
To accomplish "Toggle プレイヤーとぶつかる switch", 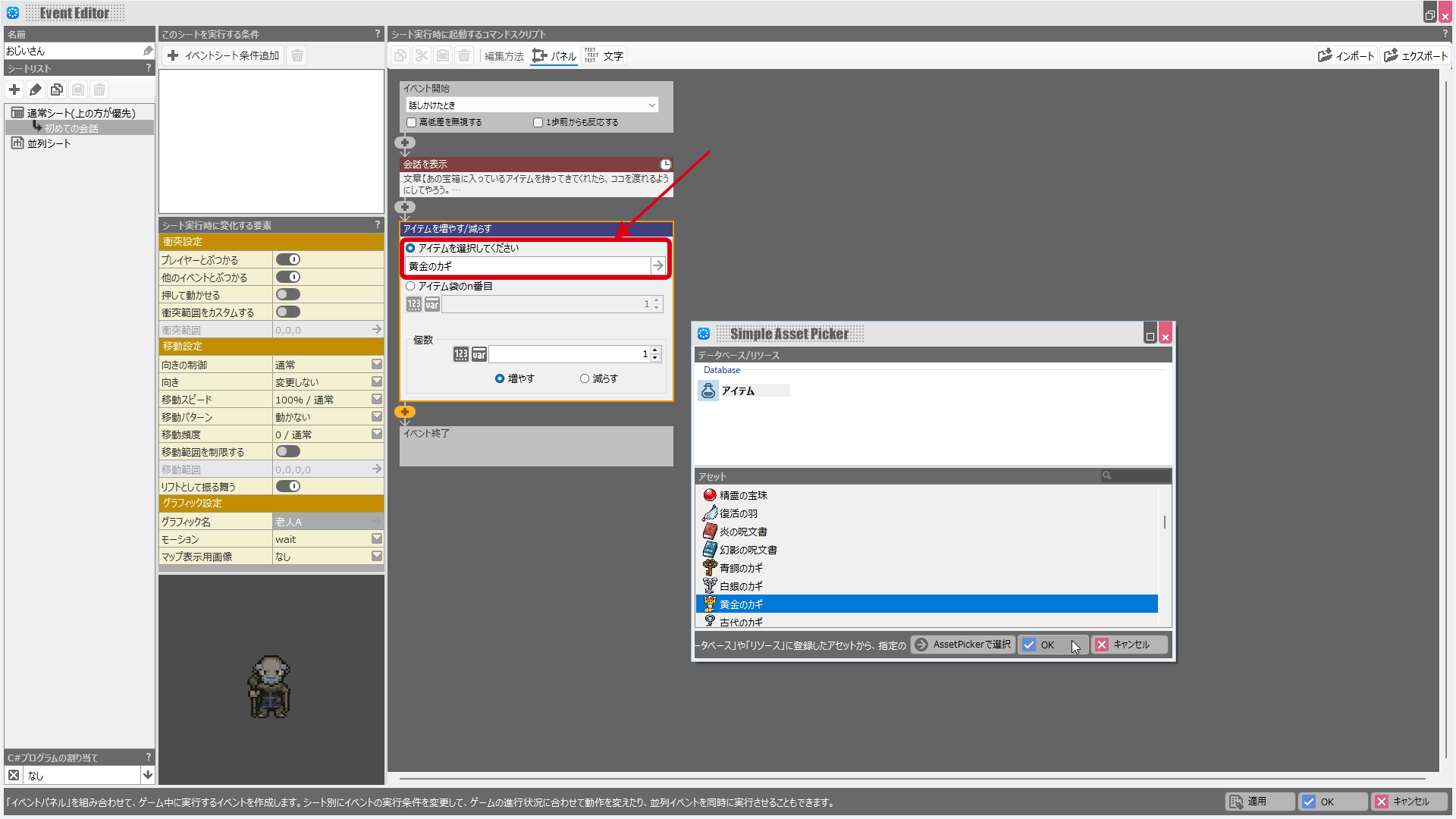I will (x=288, y=259).
